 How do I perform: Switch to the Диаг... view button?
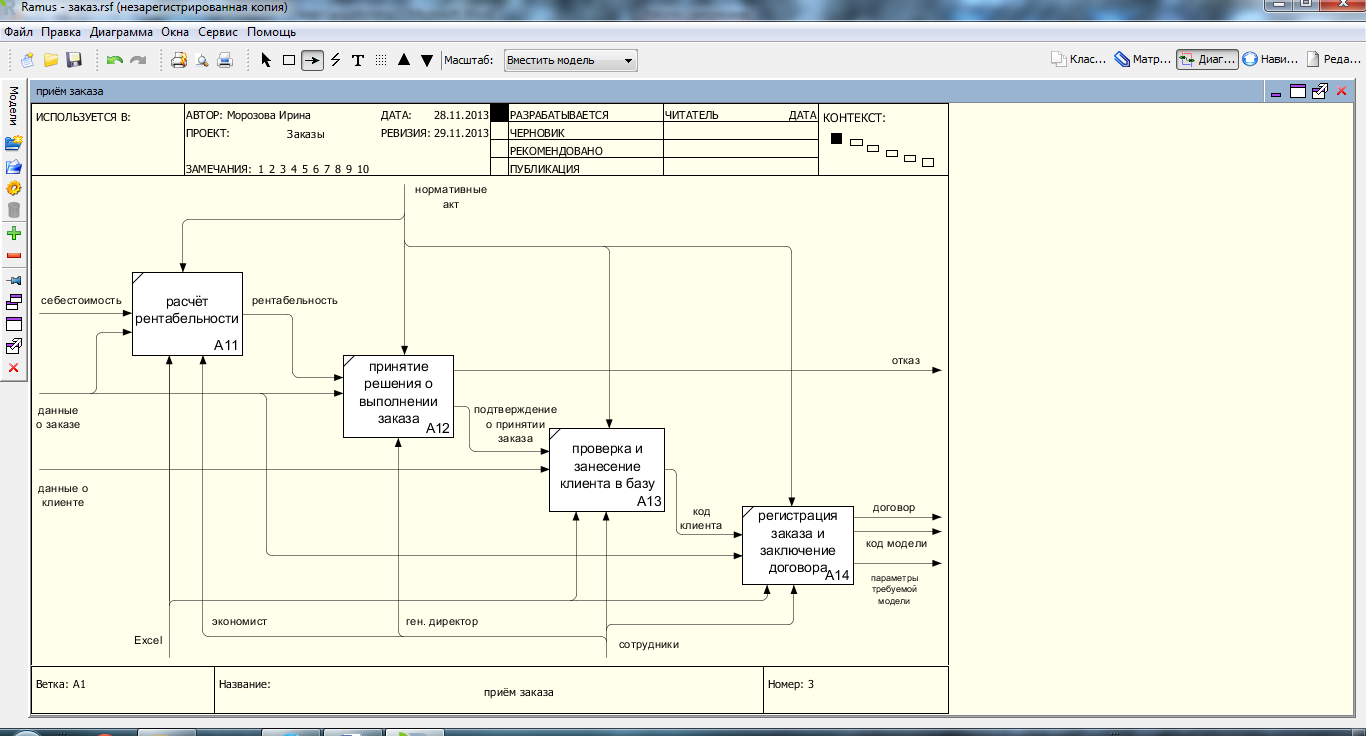(1207, 60)
